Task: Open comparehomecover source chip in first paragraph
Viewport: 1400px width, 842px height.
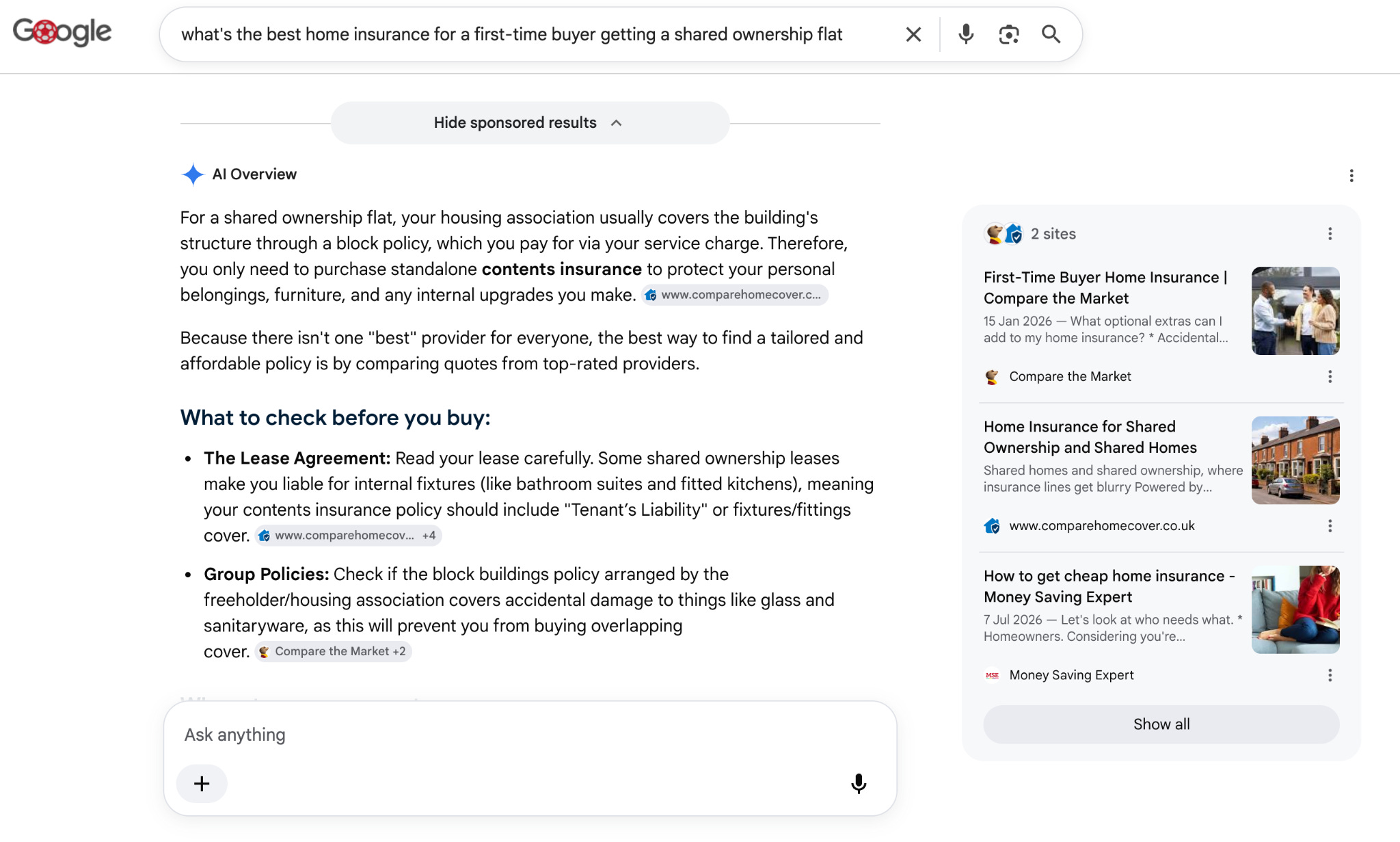Action: (735, 295)
